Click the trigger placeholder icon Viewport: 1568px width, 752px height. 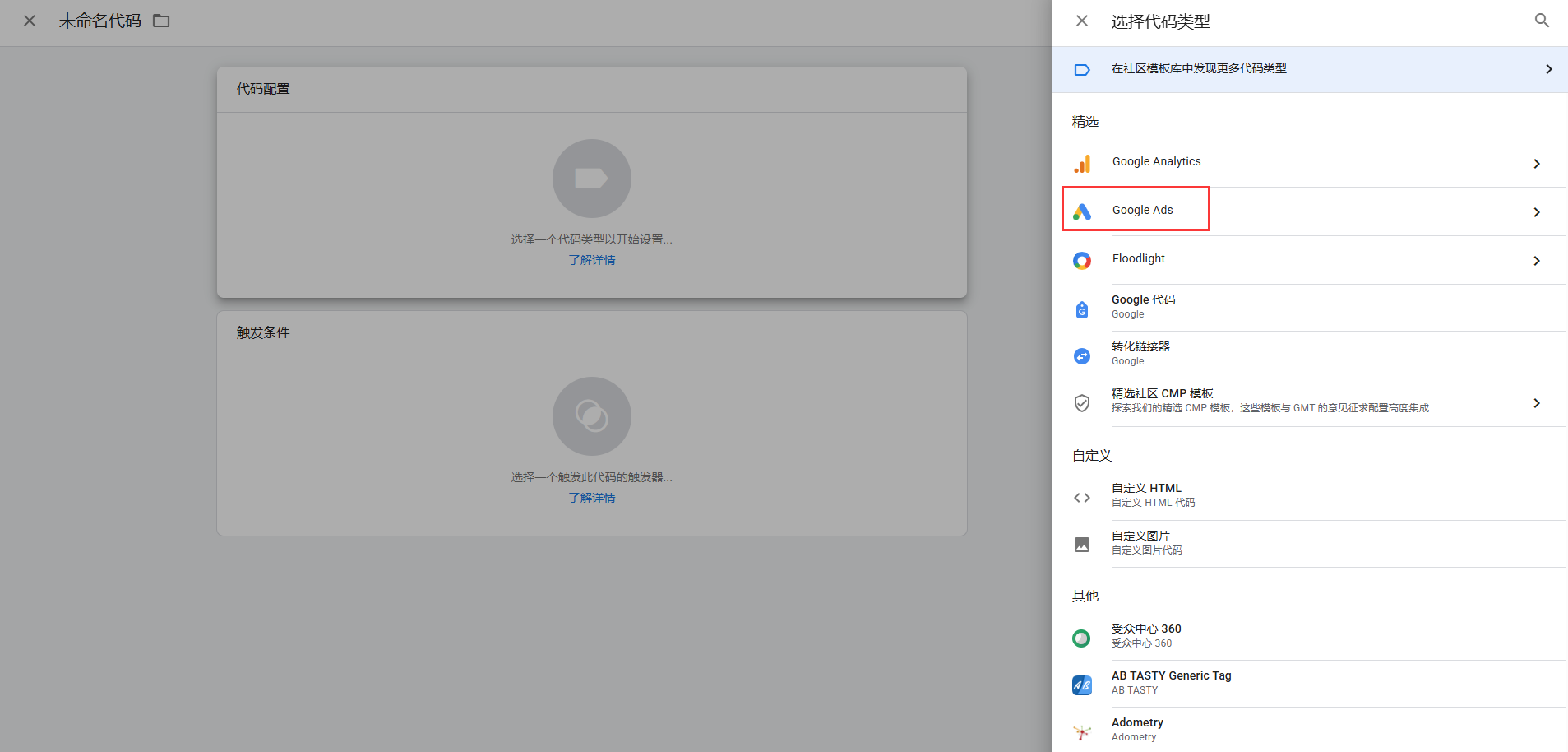pos(592,416)
